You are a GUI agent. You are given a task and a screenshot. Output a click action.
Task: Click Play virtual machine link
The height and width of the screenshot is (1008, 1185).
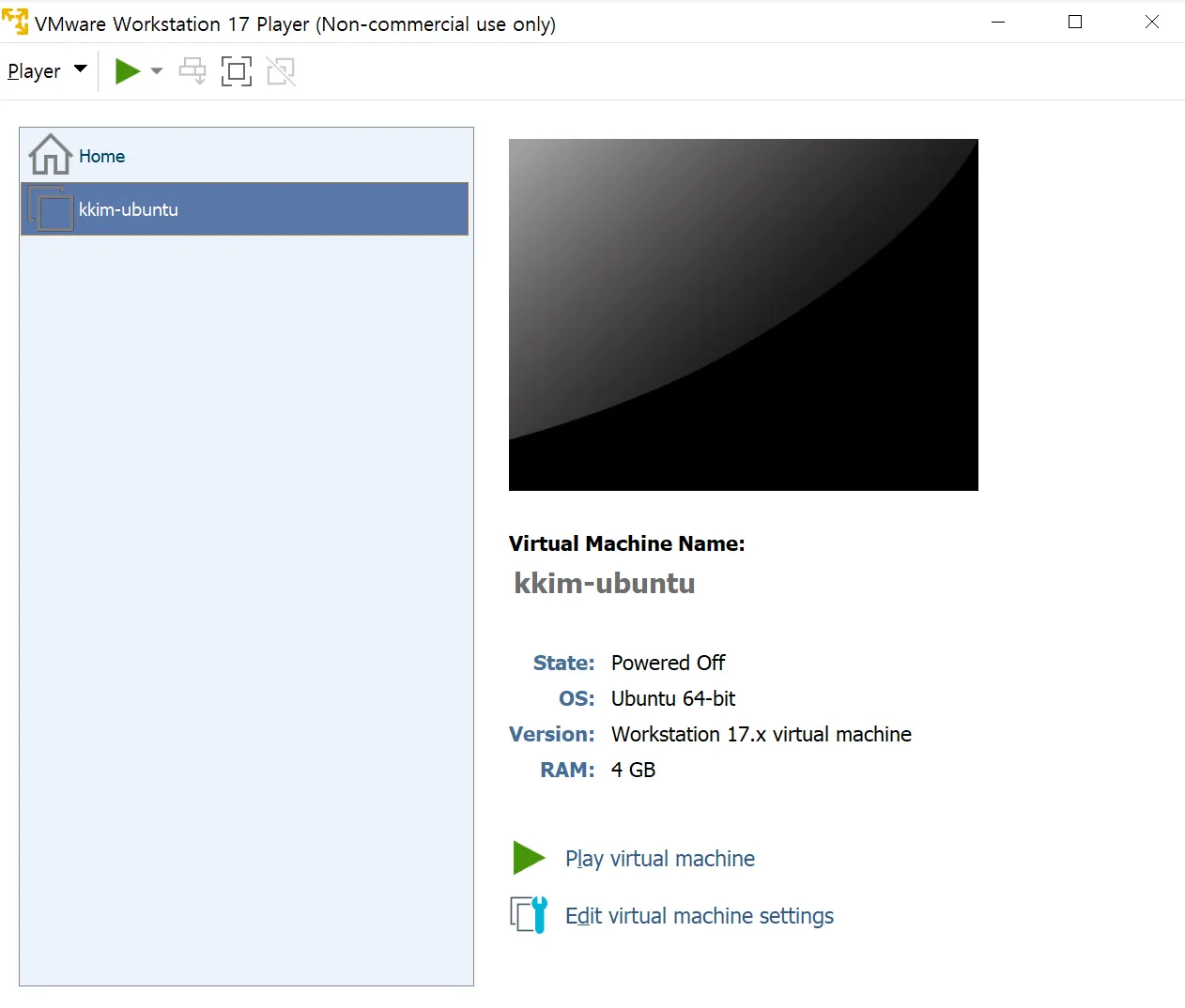coord(660,859)
